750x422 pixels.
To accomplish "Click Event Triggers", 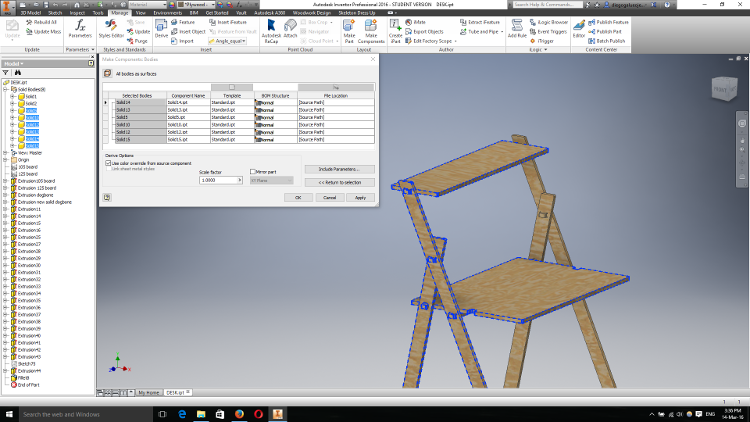I will point(548,32).
